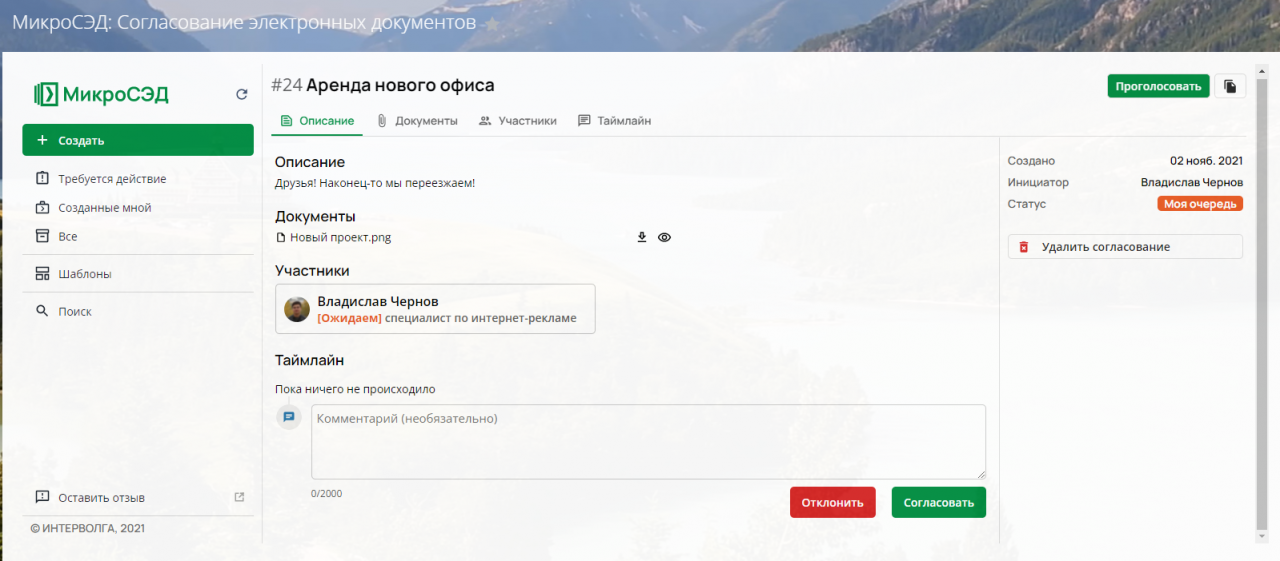Click the refresh icon beside the МикроСЭД logo

coord(241,94)
